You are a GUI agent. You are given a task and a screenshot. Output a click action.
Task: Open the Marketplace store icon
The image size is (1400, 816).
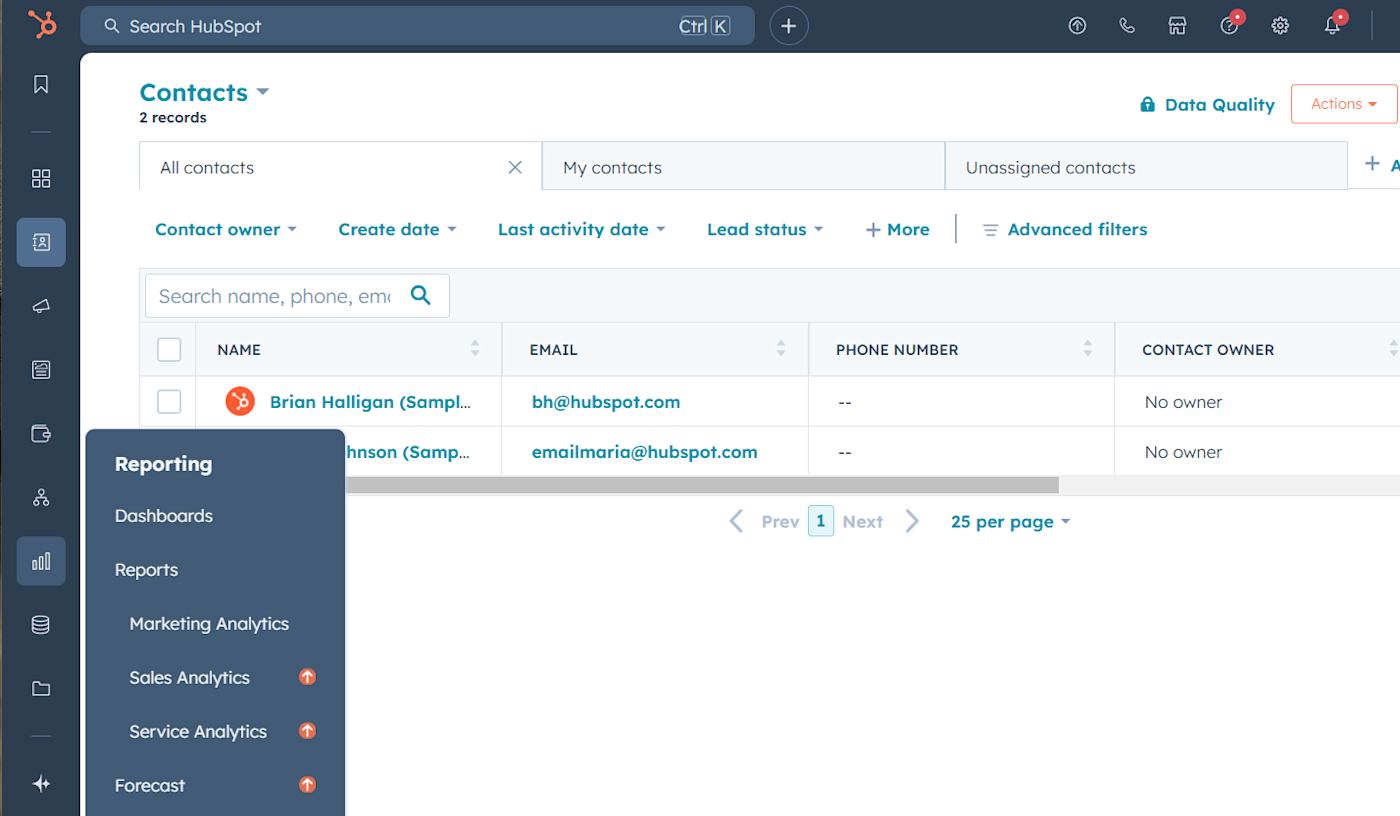click(x=1177, y=26)
